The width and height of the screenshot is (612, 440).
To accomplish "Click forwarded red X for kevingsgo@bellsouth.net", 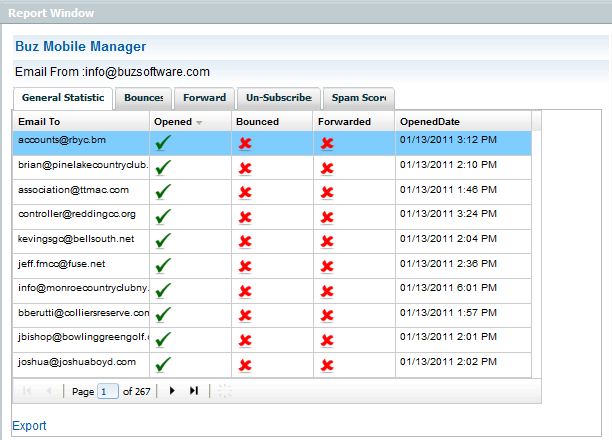I will coord(327,241).
